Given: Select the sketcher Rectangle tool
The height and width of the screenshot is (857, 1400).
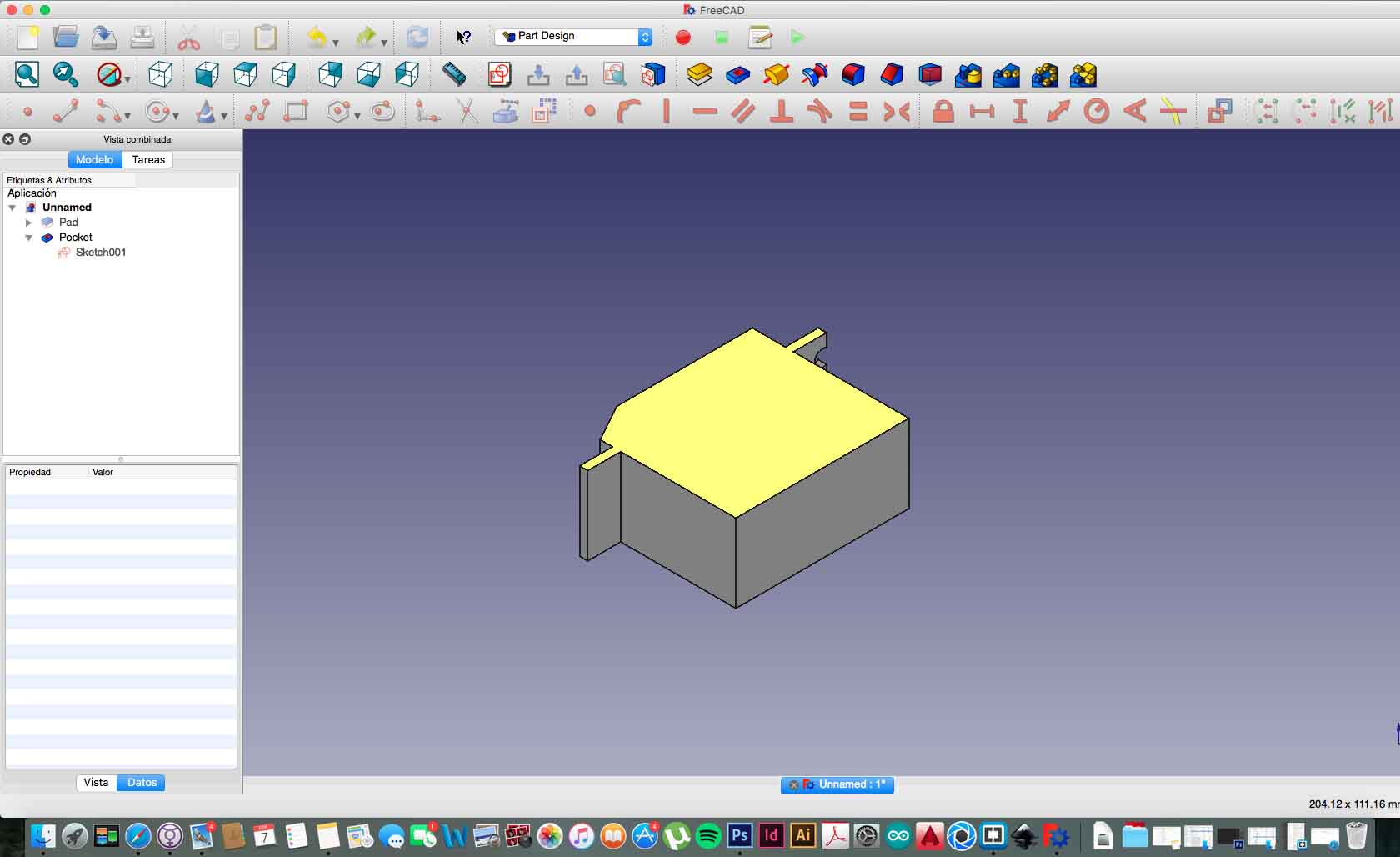Looking at the screenshot, I should [296, 111].
